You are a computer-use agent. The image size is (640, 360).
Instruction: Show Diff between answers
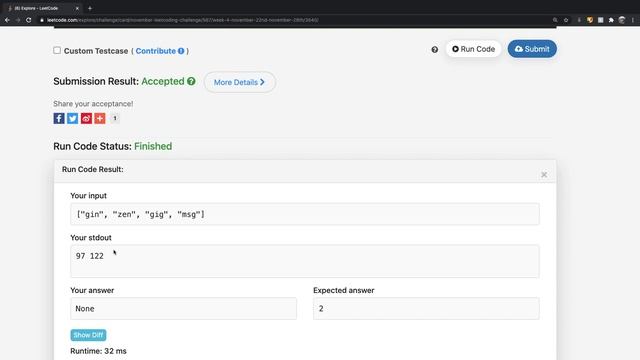click(x=88, y=335)
